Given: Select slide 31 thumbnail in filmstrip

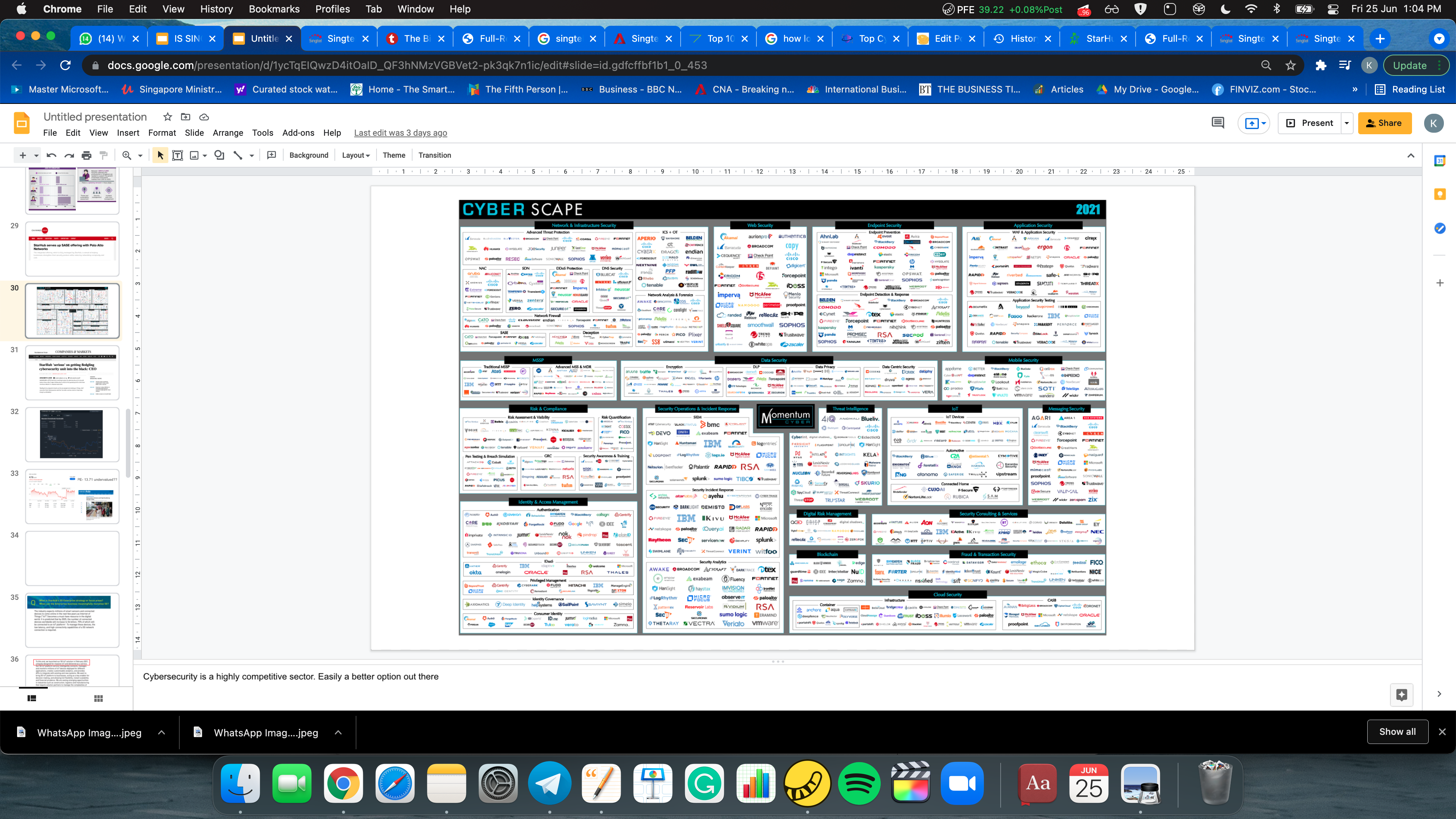Looking at the screenshot, I should point(72,373).
